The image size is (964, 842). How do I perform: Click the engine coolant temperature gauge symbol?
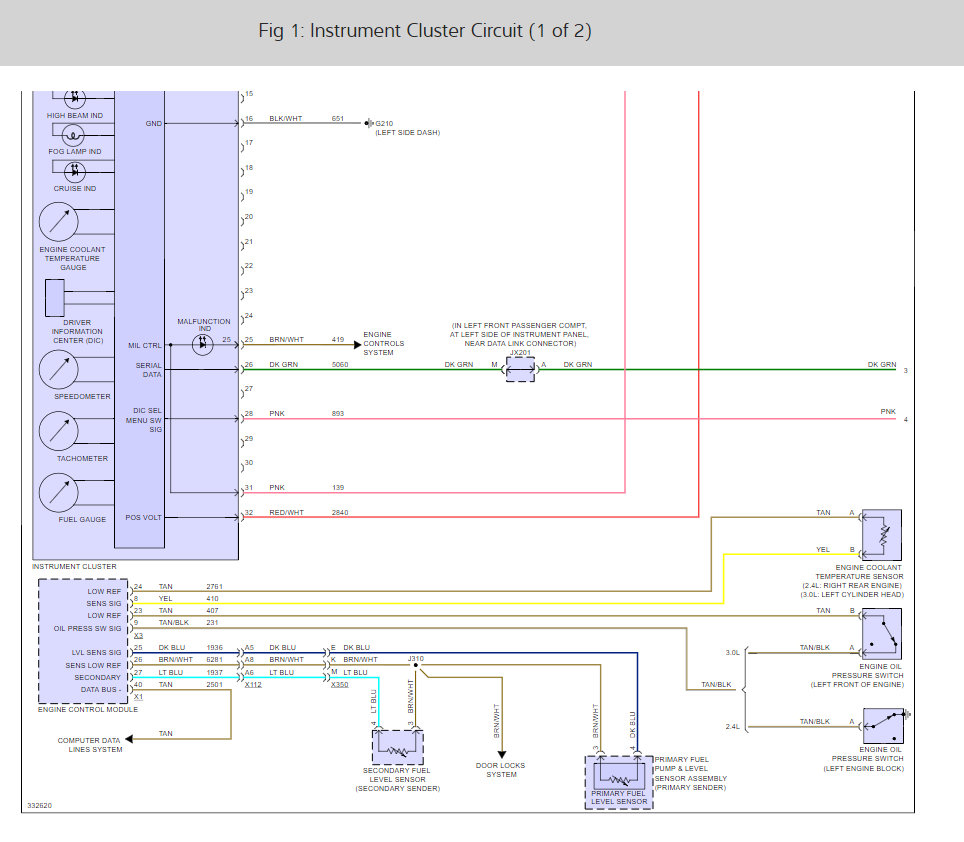tap(58, 222)
